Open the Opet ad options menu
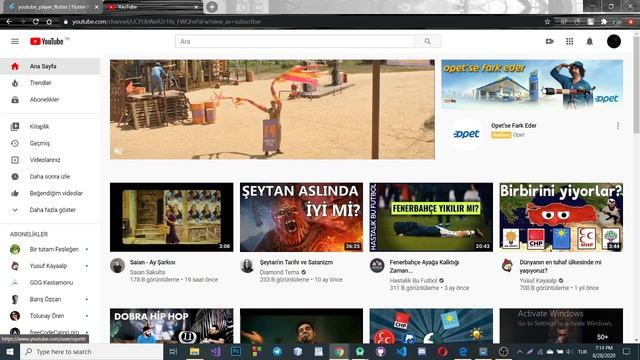 618,126
